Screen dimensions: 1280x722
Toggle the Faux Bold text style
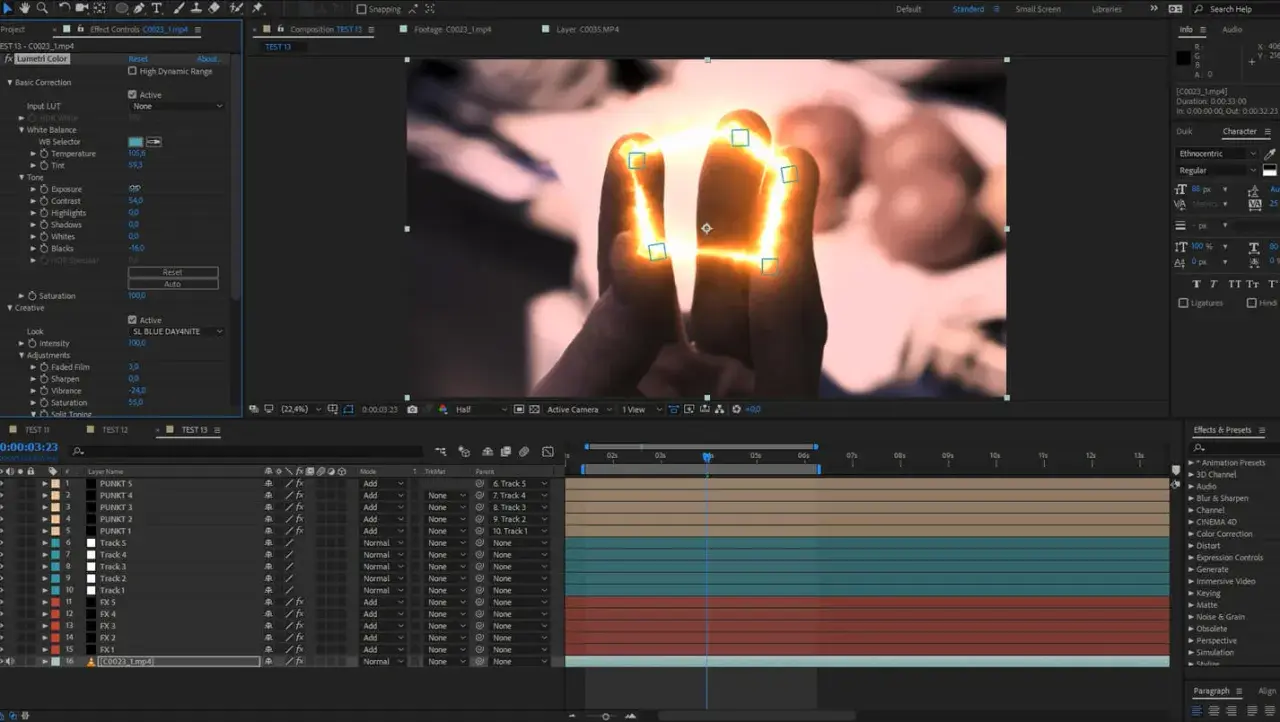coord(1197,285)
